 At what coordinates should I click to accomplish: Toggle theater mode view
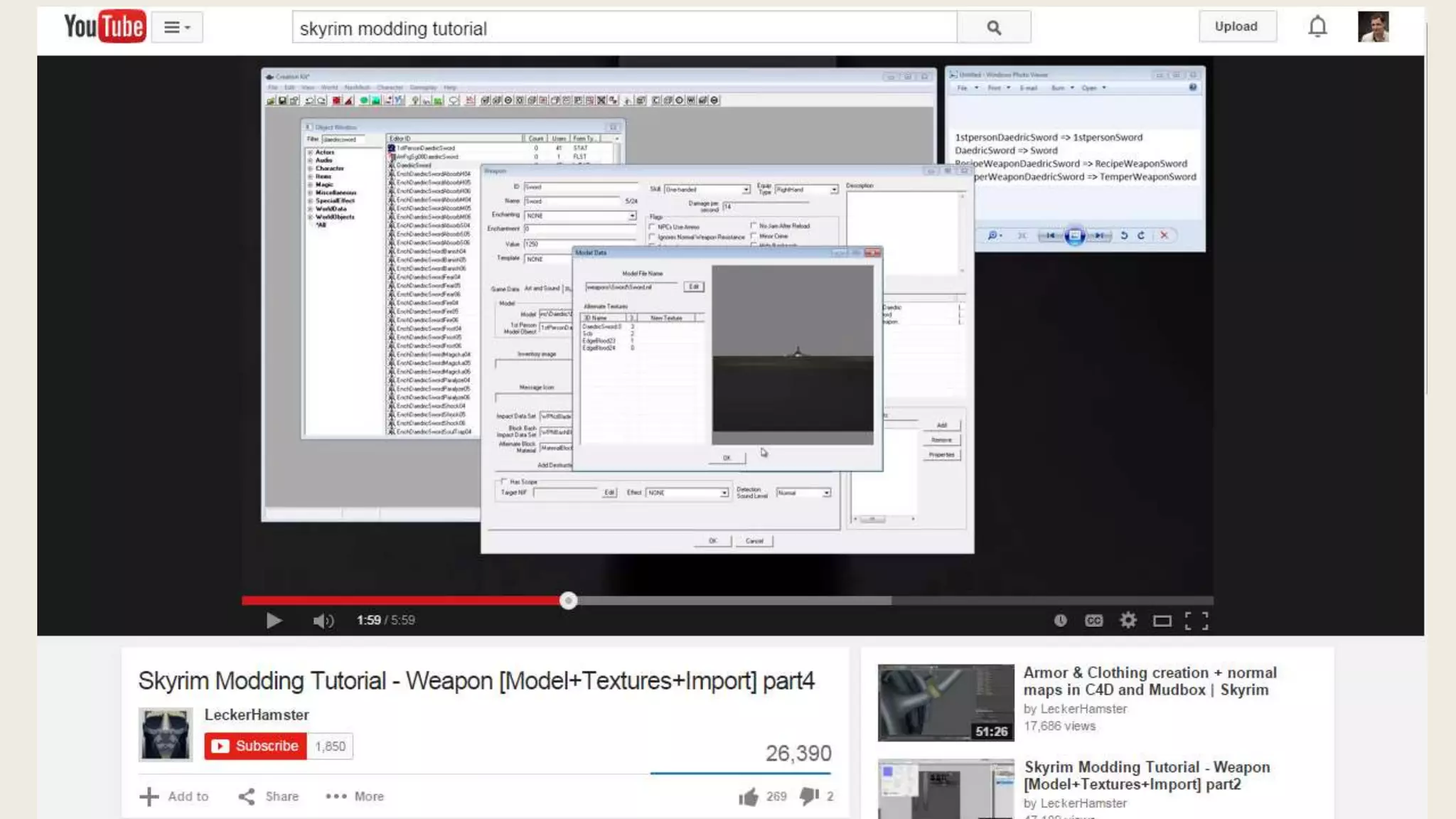[x=1162, y=621]
